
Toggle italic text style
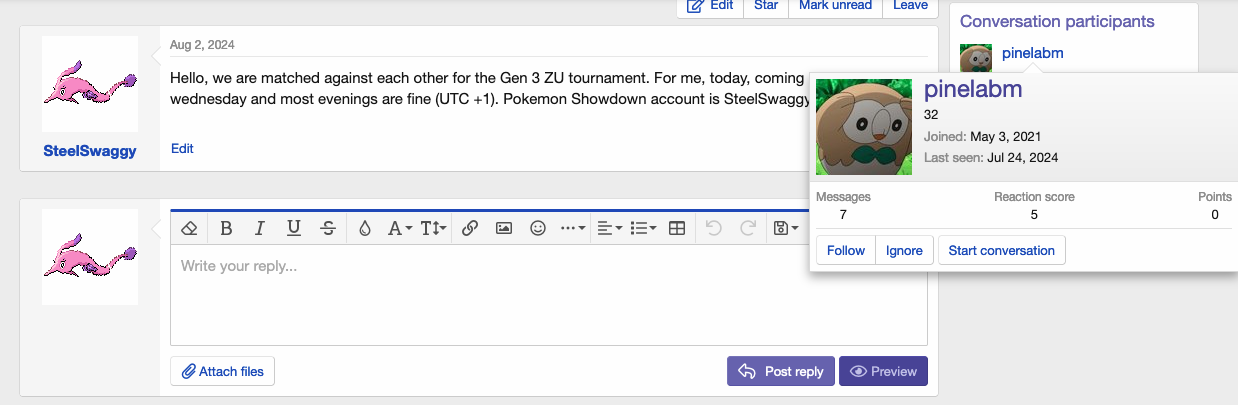tap(260, 228)
